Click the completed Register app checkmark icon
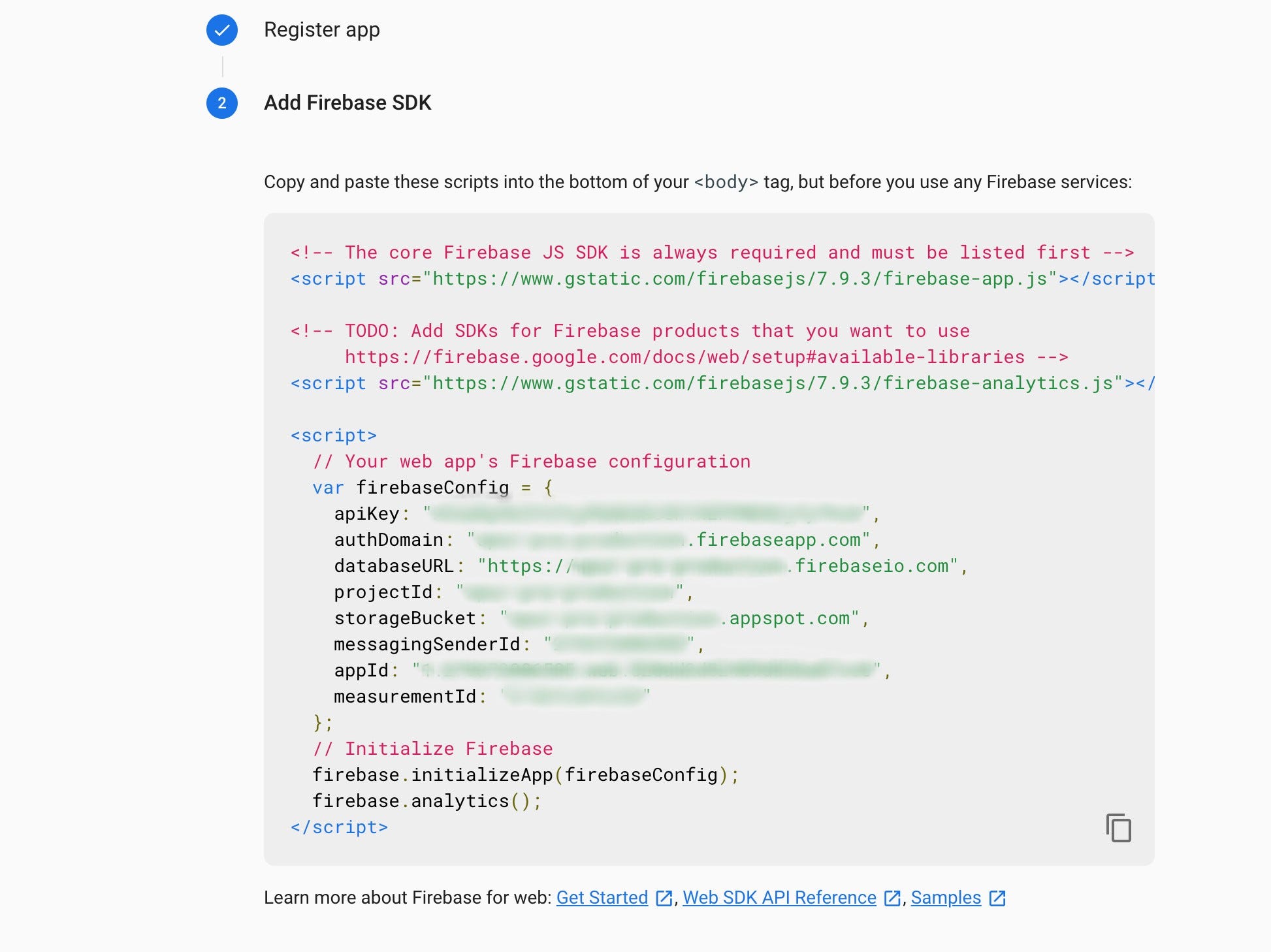Image resolution: width=1271 pixels, height=952 pixels. [222, 30]
